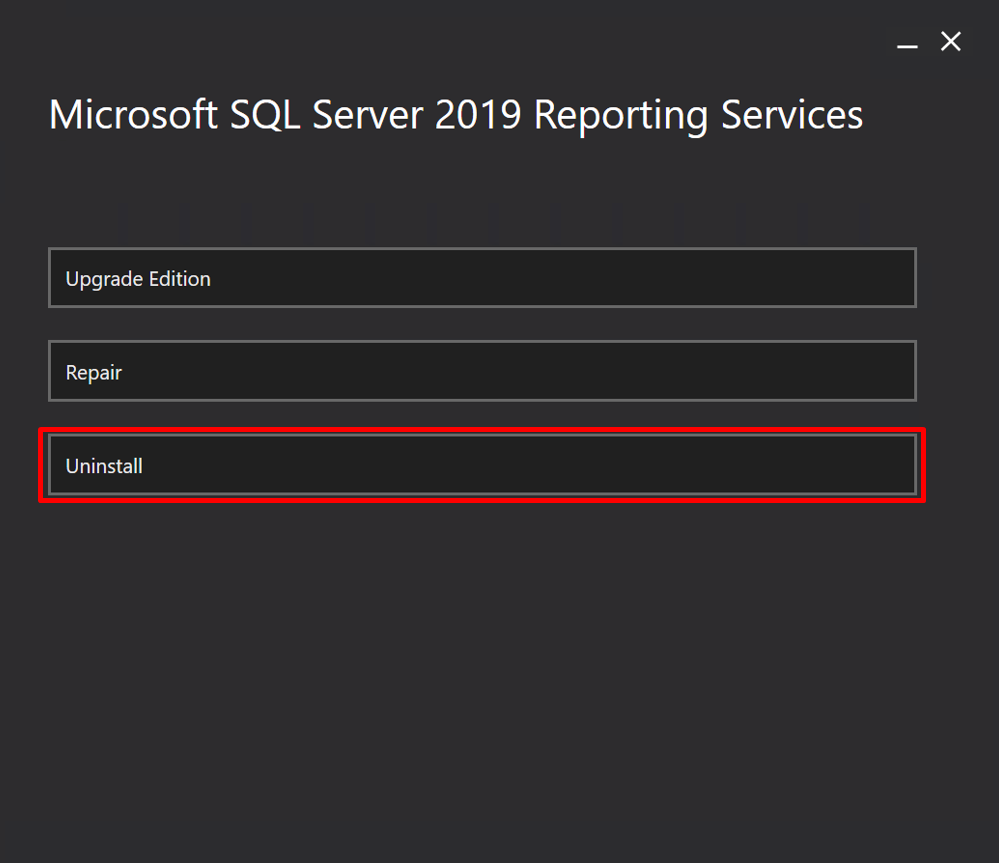Start uninstalling Reporting Services
This screenshot has height=863, width=999.
pos(482,465)
